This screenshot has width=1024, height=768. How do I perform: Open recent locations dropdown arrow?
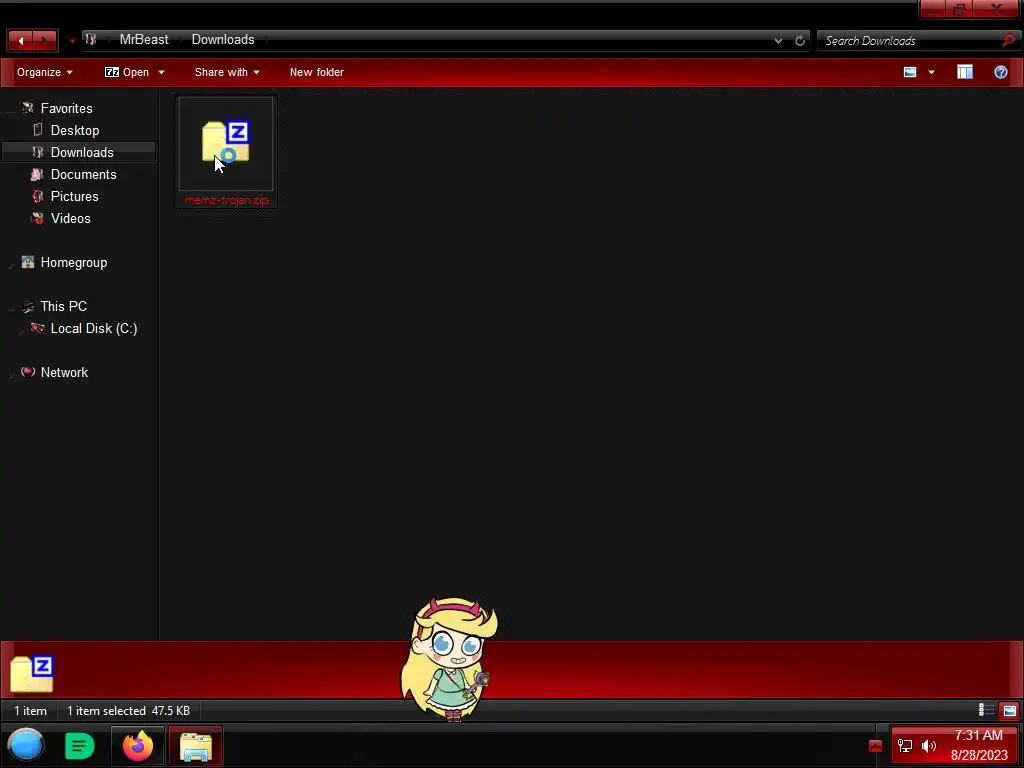point(72,41)
